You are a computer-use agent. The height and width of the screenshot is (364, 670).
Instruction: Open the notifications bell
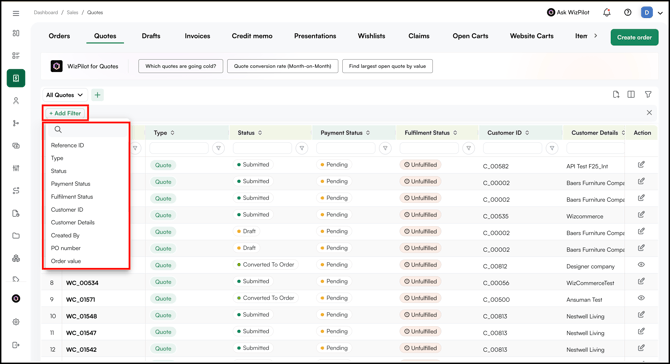click(x=607, y=13)
